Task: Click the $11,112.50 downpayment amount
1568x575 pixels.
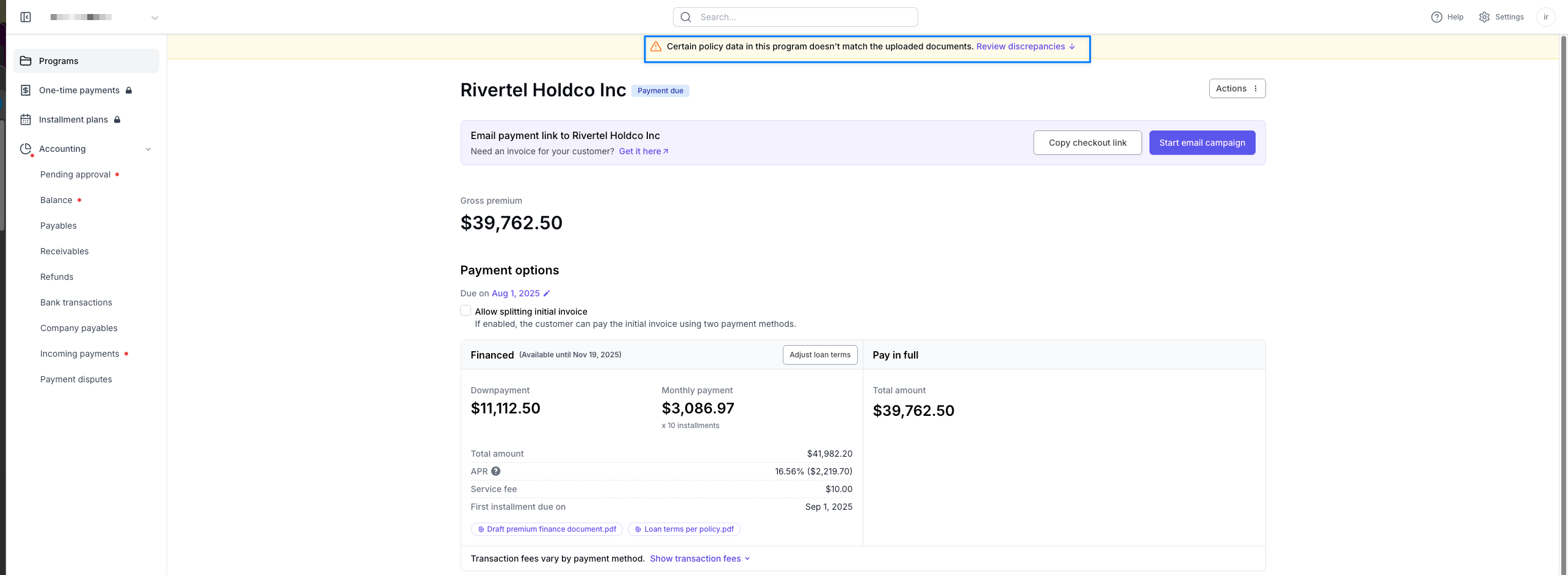Action: (x=505, y=409)
